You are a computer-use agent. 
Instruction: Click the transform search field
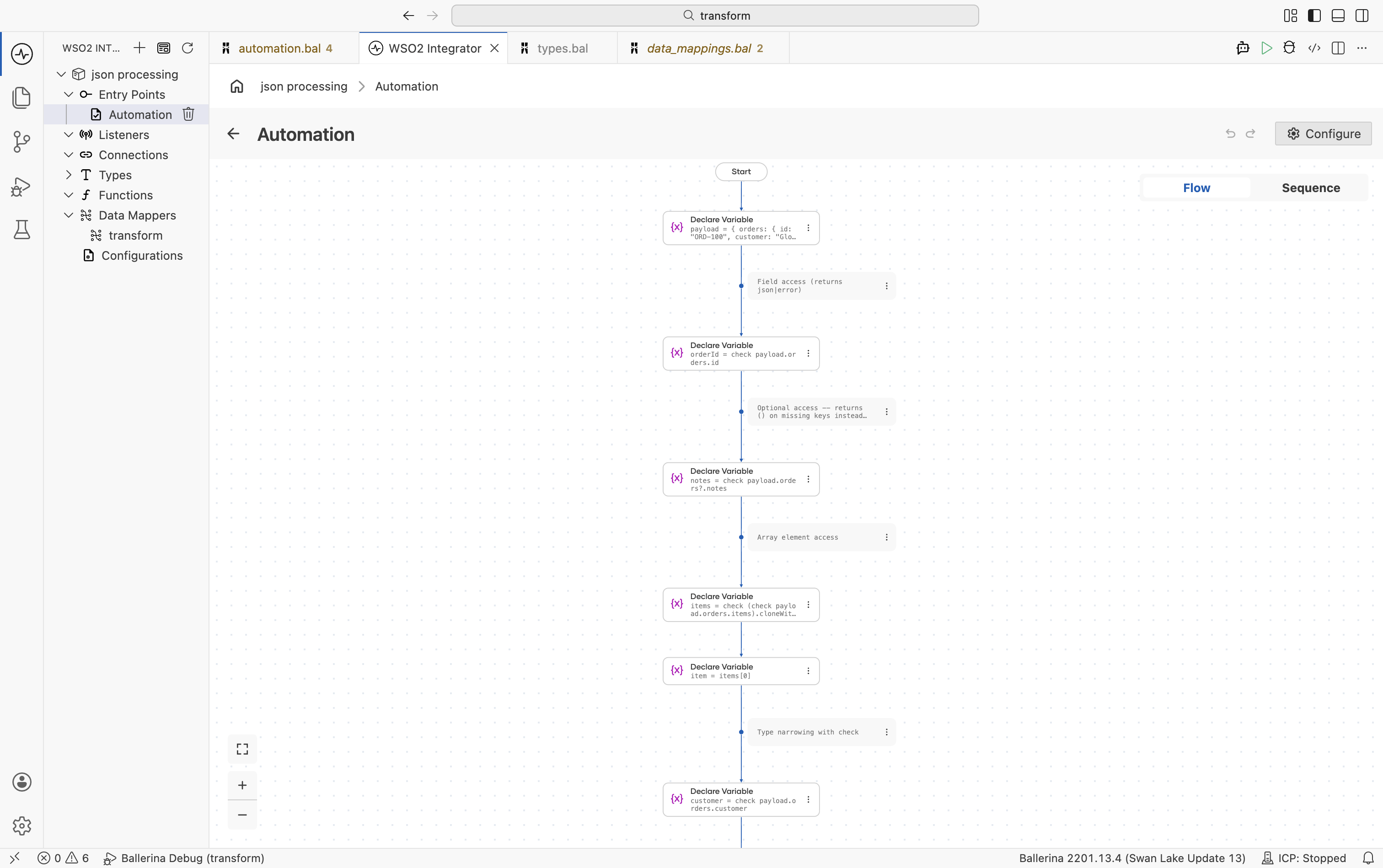click(715, 16)
